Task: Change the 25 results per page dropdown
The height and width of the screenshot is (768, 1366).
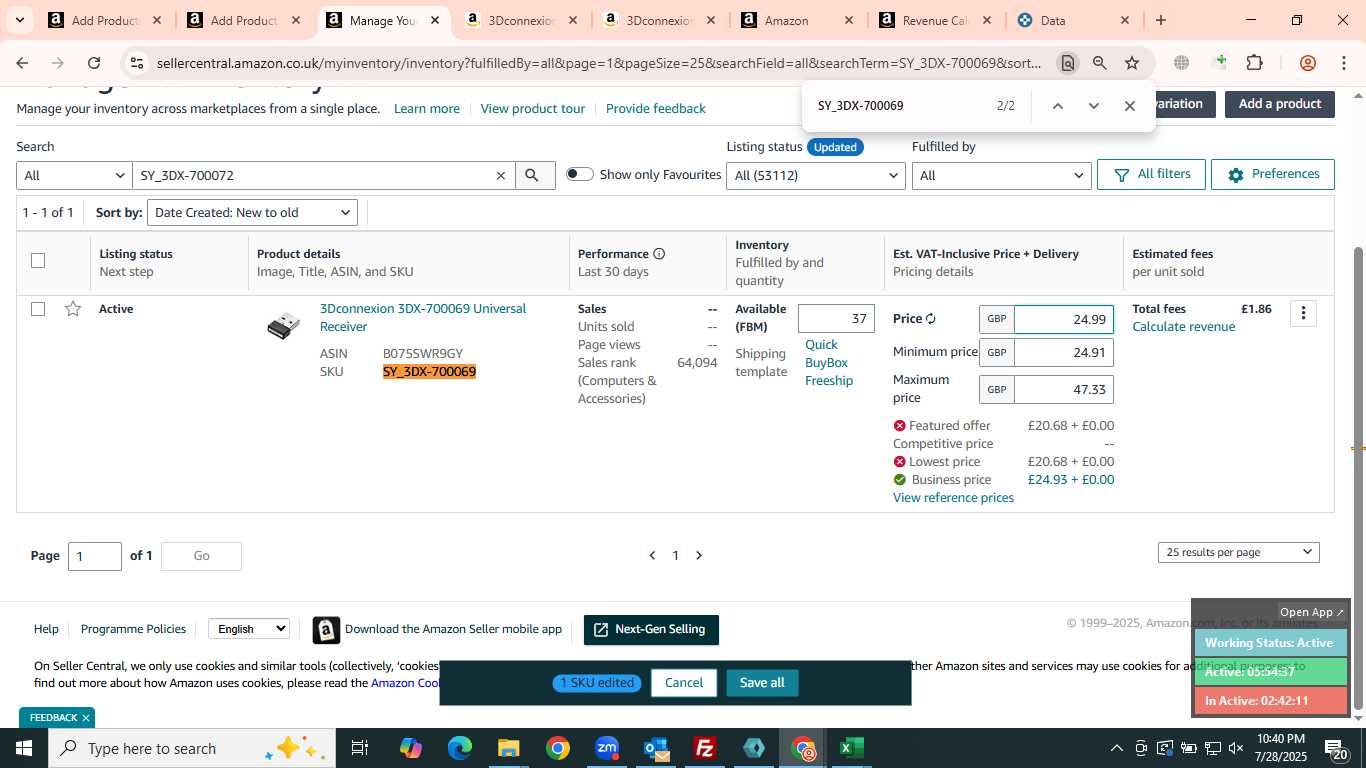Action: [x=1239, y=552]
